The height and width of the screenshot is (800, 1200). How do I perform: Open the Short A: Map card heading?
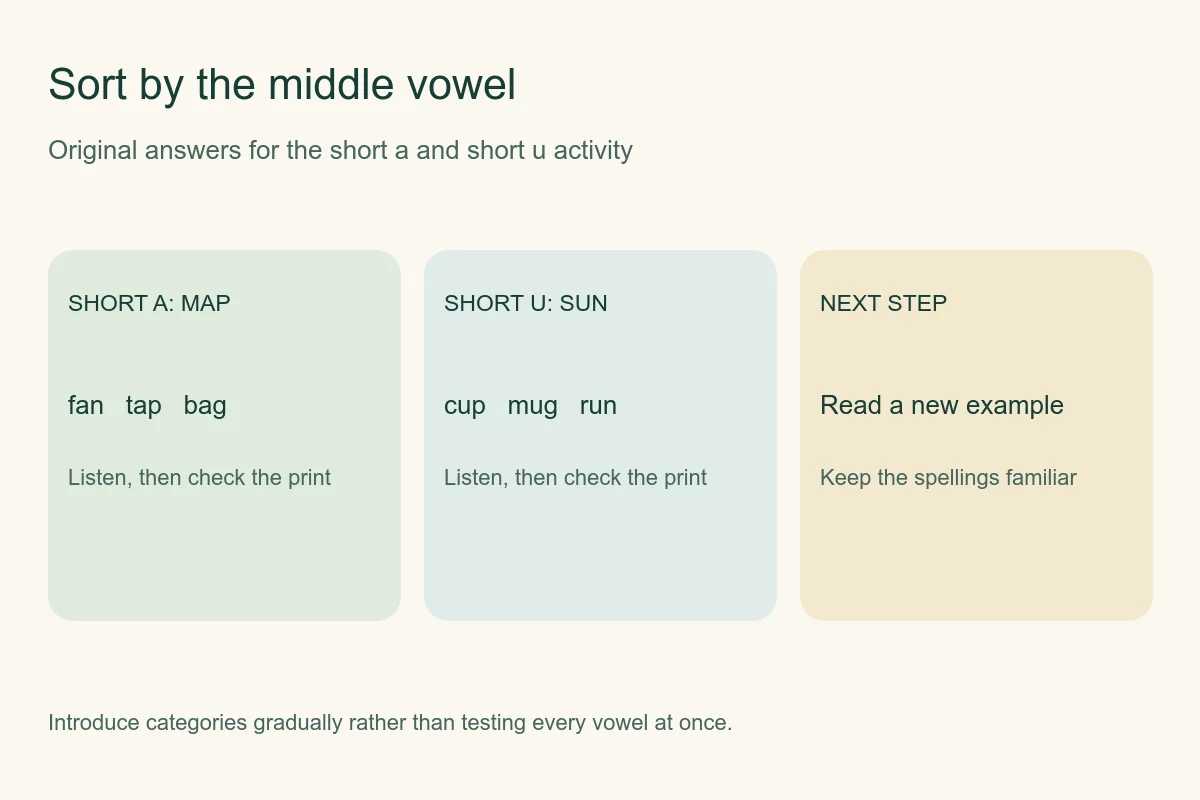(149, 303)
